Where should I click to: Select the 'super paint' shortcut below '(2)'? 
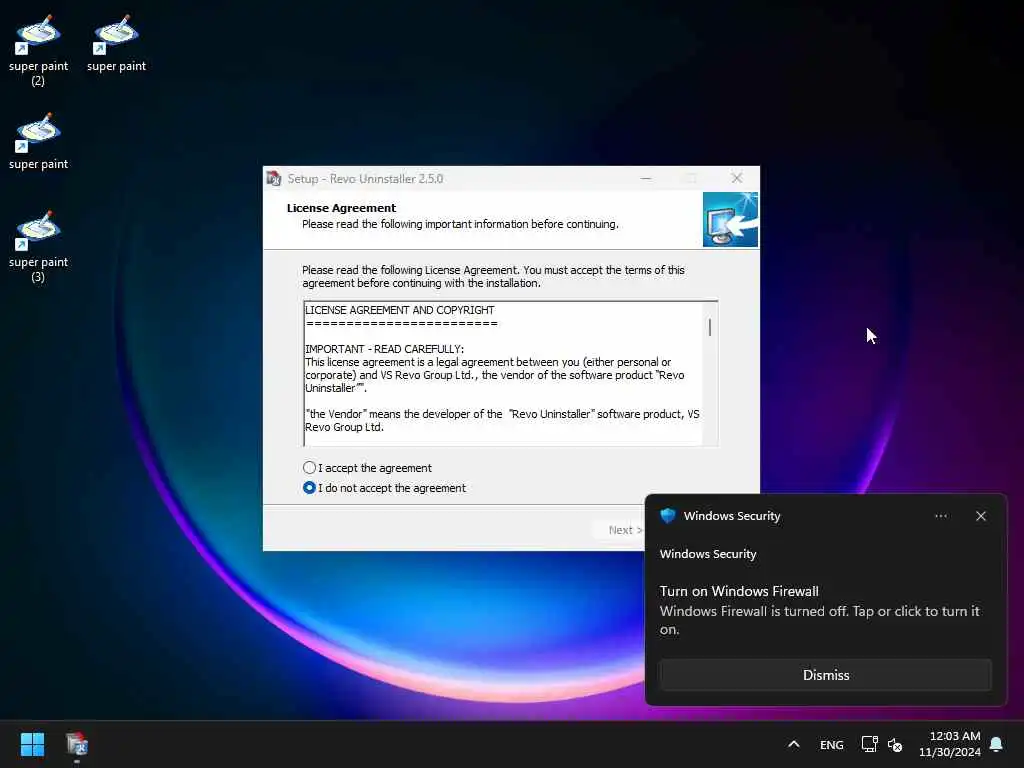(x=38, y=141)
